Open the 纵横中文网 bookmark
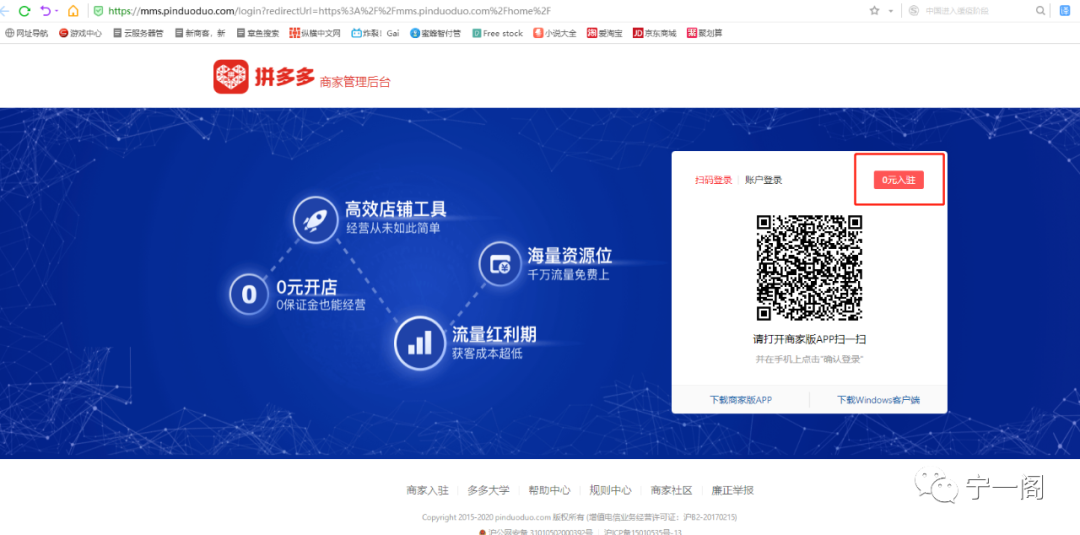 [315, 33]
